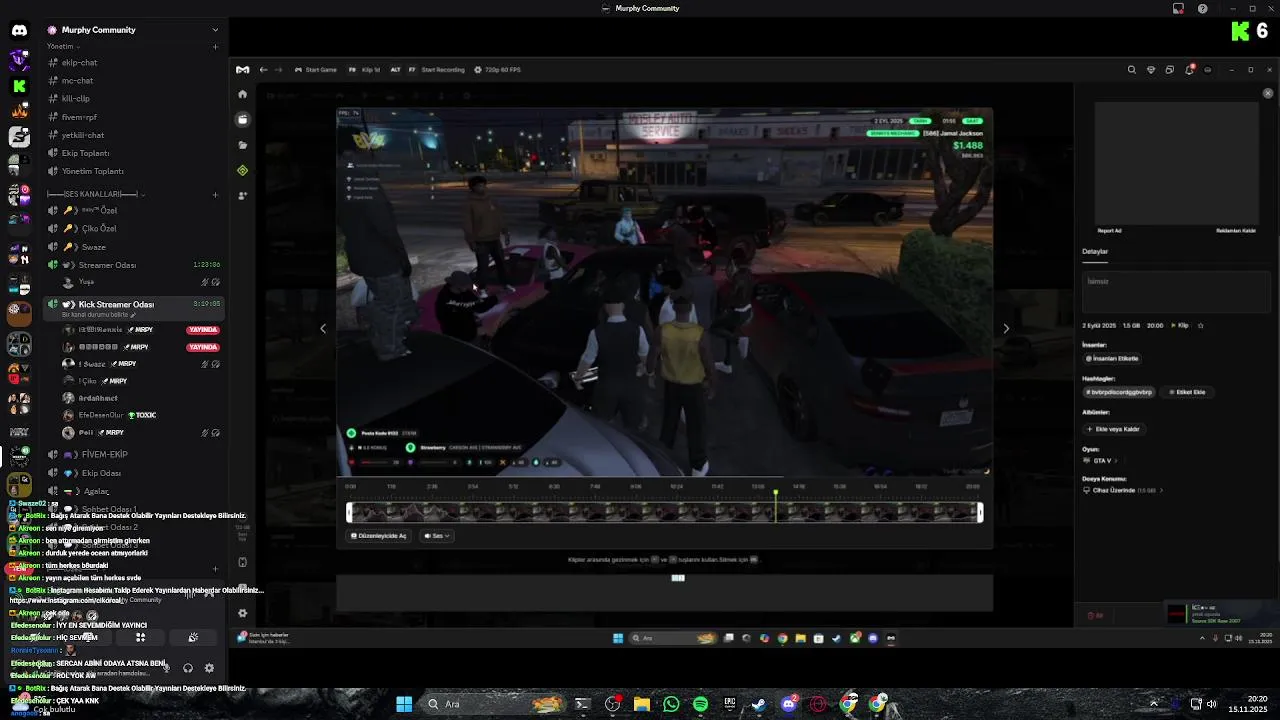The height and width of the screenshot is (720, 1280).
Task: Join the Ekip Toplantı voice channel
Action: 85,153
